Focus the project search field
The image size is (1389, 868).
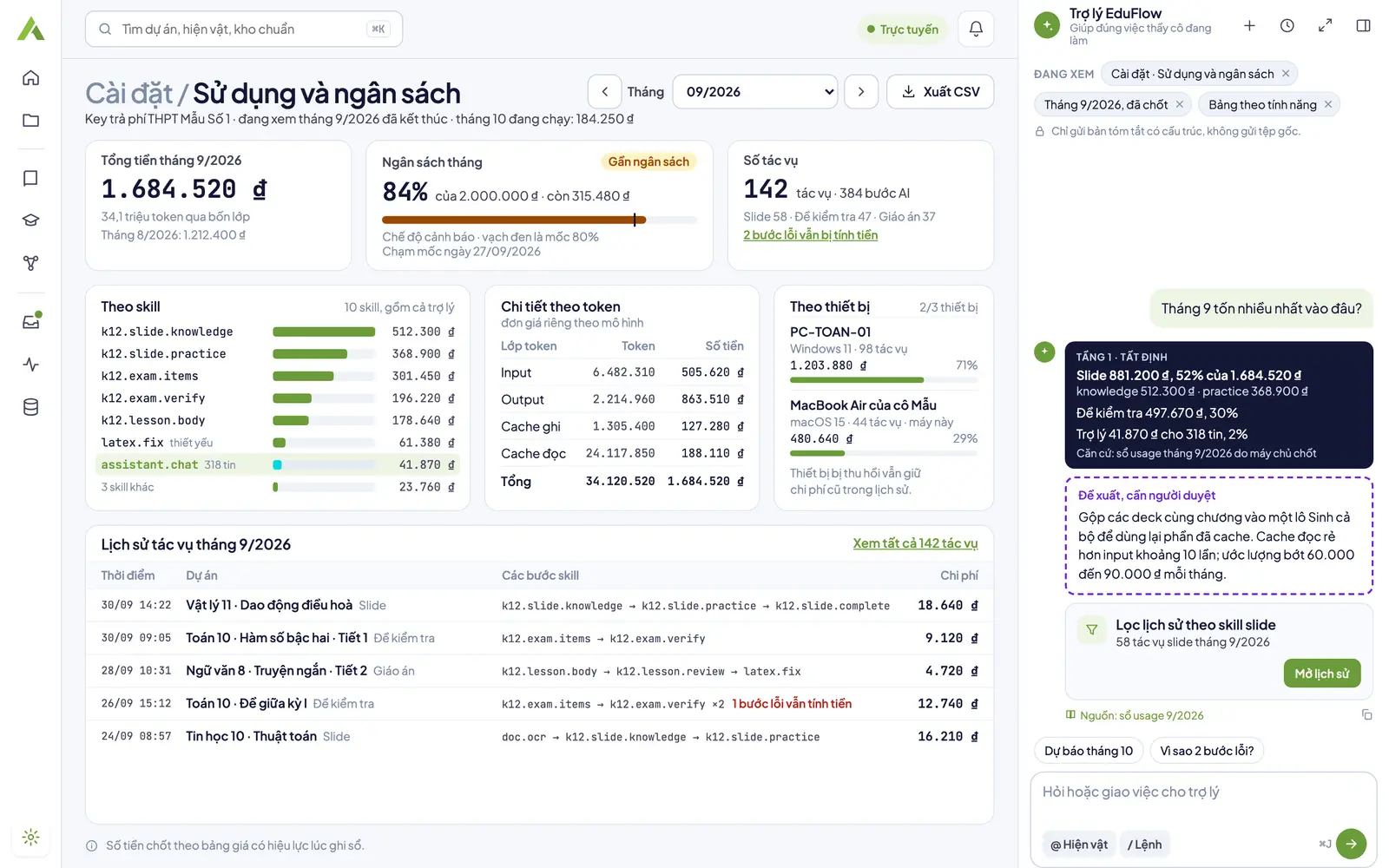tap(244, 29)
